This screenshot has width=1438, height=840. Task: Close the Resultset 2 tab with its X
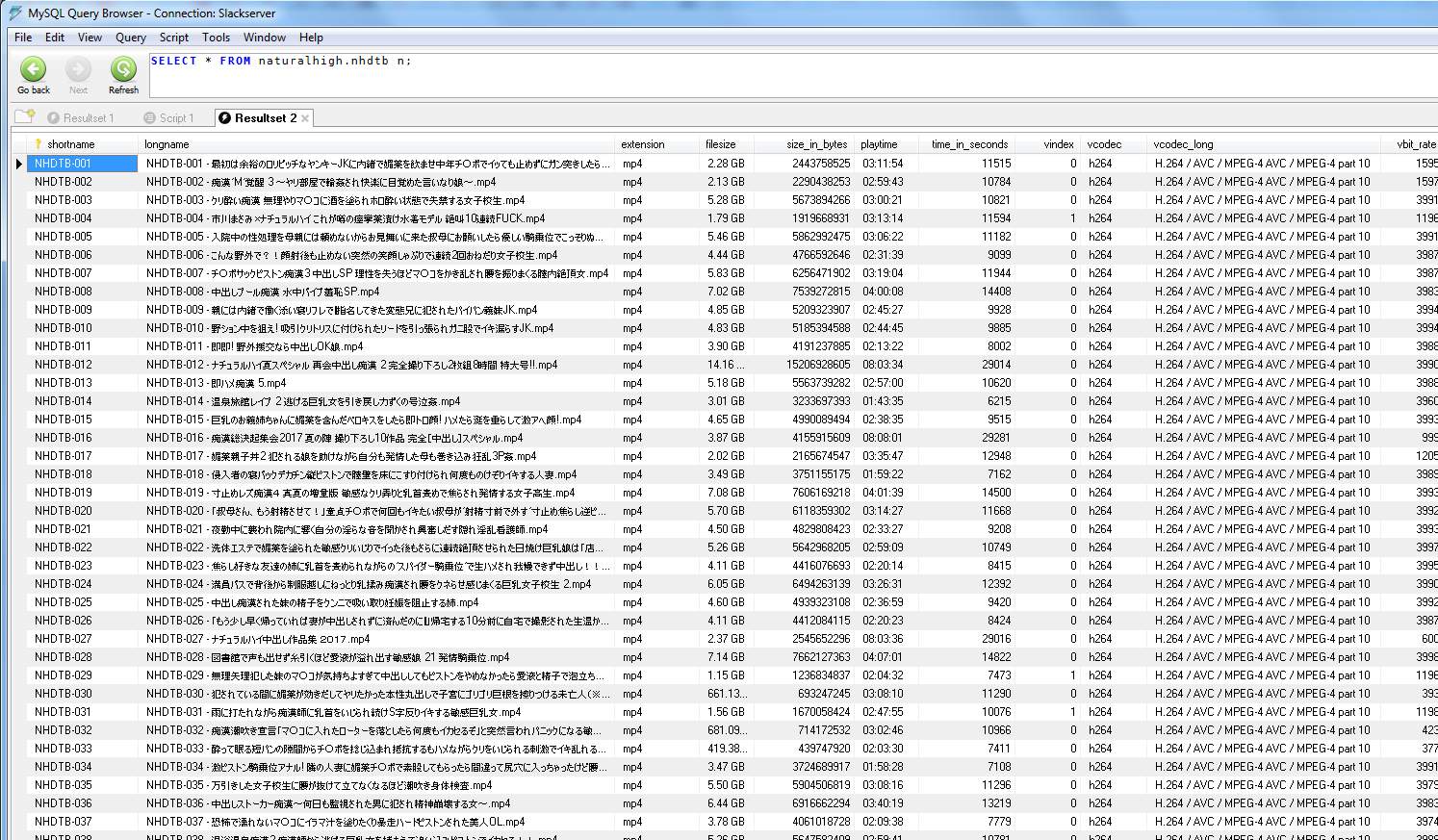(305, 118)
